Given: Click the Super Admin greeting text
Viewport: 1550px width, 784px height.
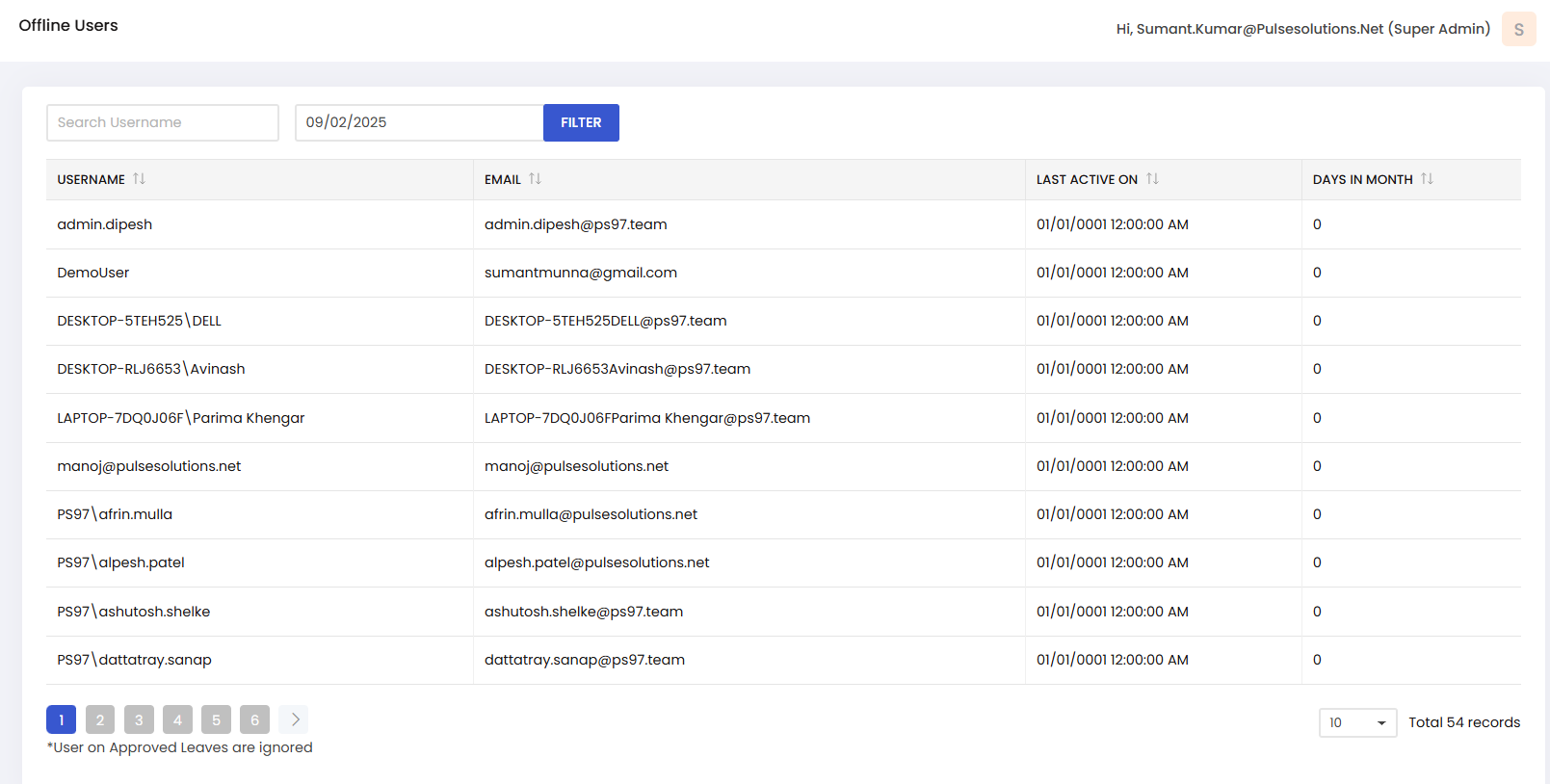Looking at the screenshot, I should (x=1302, y=29).
